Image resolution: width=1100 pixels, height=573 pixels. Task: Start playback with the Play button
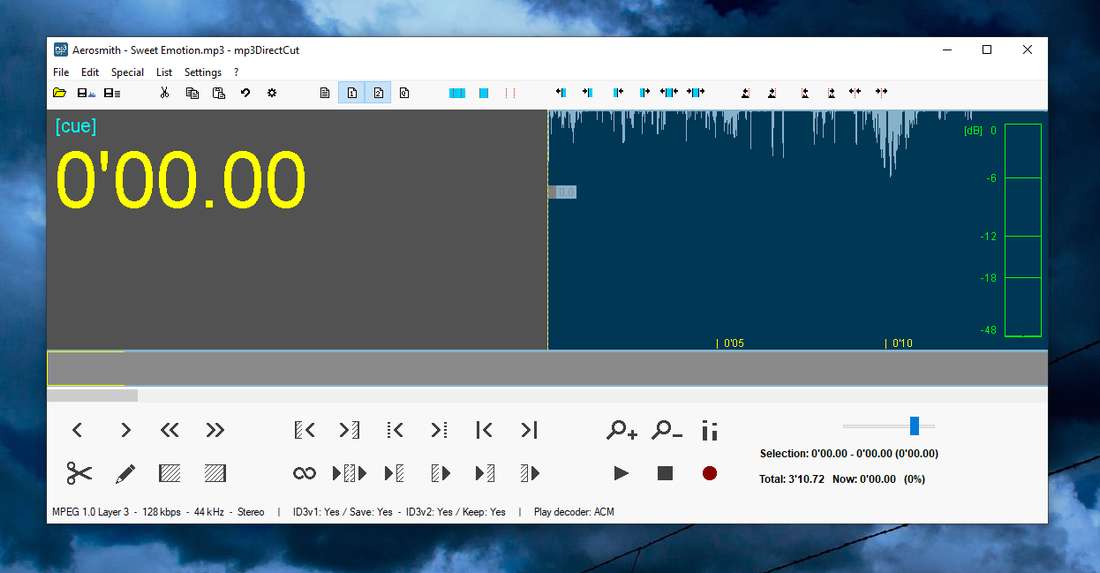[621, 473]
